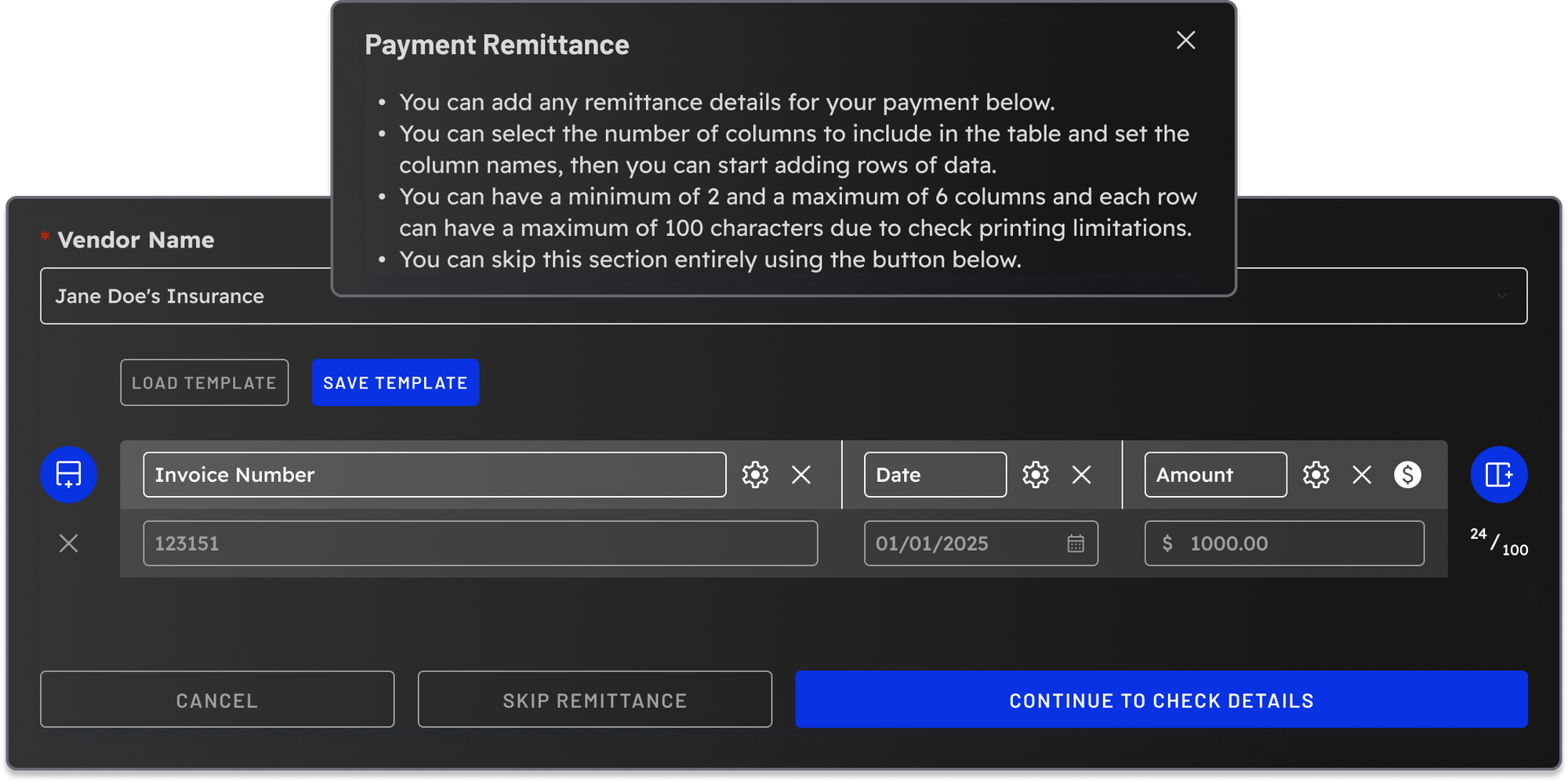Select the invoice number value field

click(x=480, y=543)
